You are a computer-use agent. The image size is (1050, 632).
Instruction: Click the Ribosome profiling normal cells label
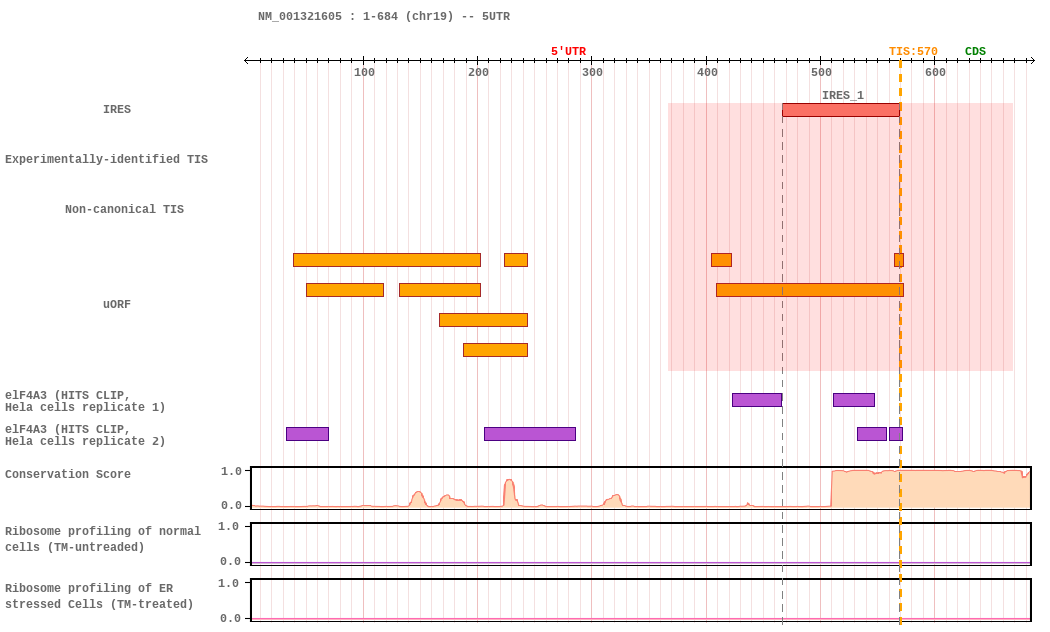[102, 539]
